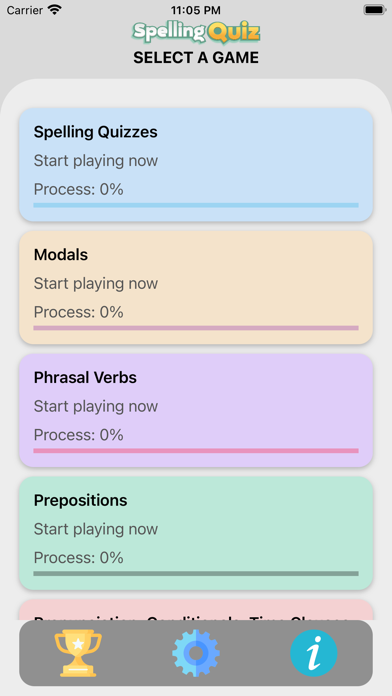The width and height of the screenshot is (392, 696).
Task: Tap the 11:05 PM clock
Action: [196, 10]
